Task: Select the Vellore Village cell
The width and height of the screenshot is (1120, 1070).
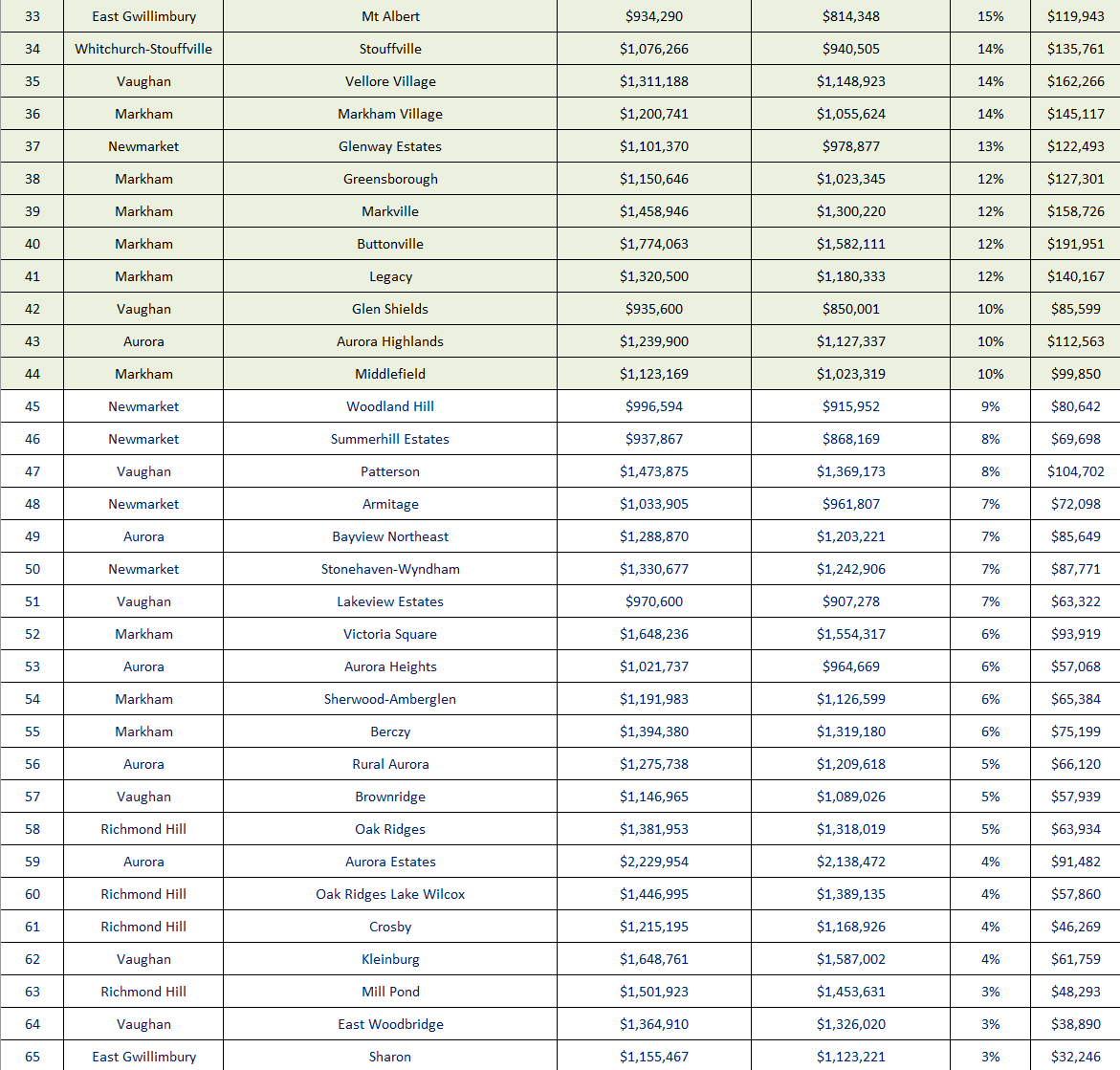Action: point(390,81)
